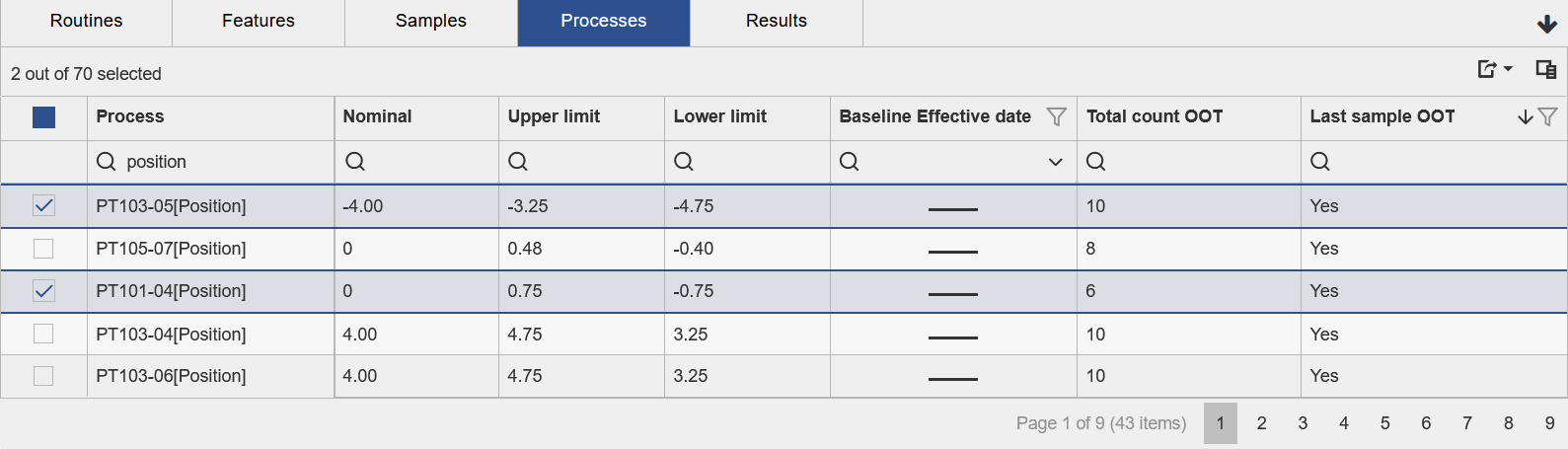Click the Baseline Effective date filter icon

coord(1056,116)
